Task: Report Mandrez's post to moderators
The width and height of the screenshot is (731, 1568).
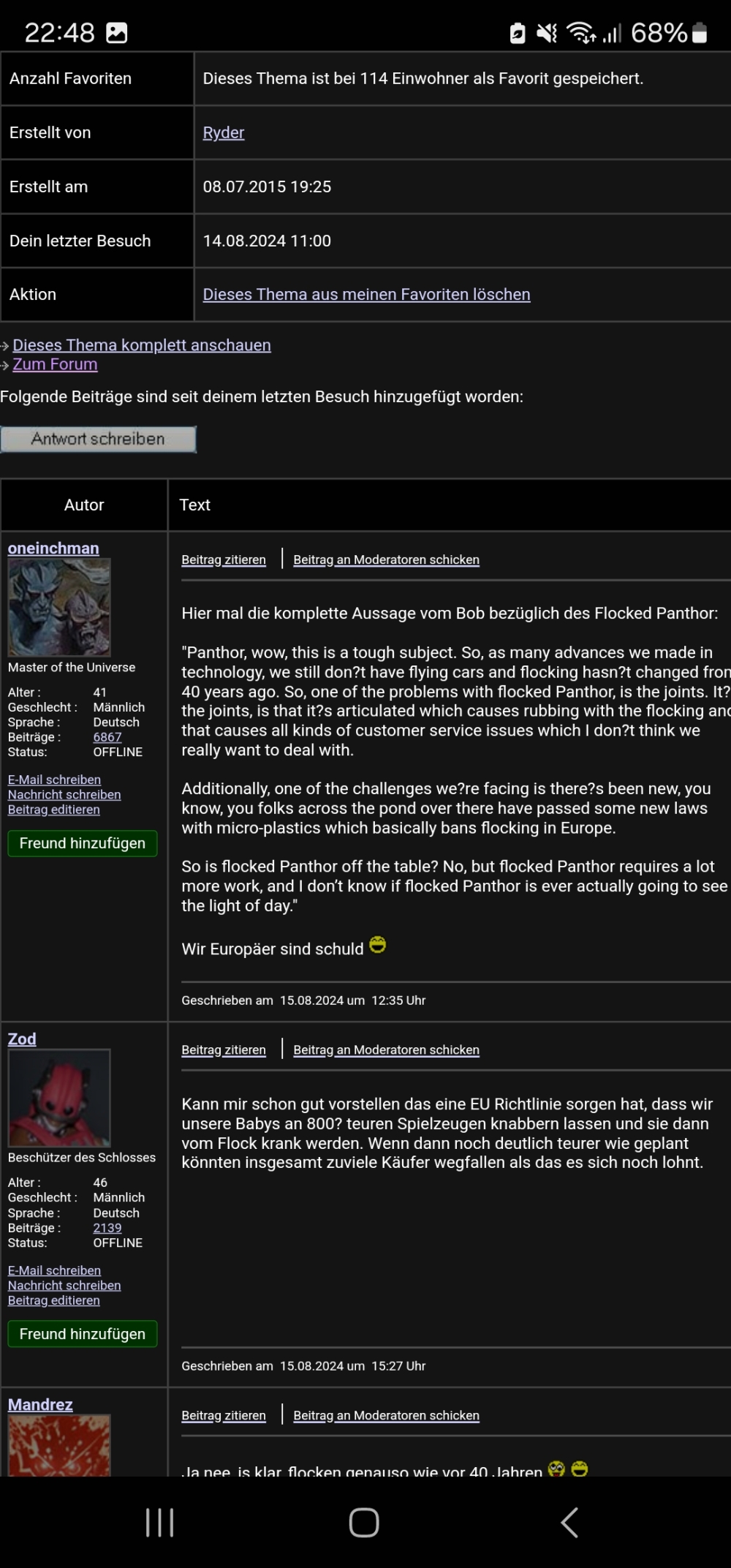Action: tap(386, 1415)
